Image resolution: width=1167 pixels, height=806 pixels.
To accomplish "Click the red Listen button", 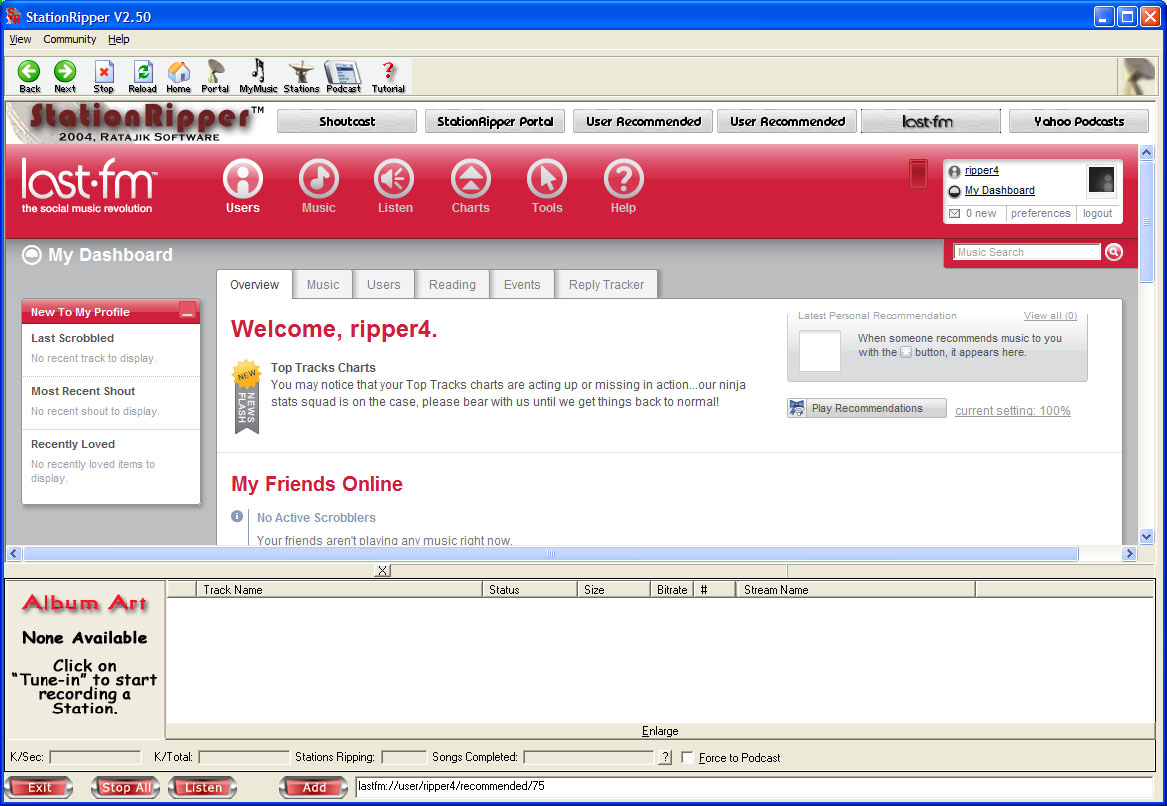I will 202,787.
